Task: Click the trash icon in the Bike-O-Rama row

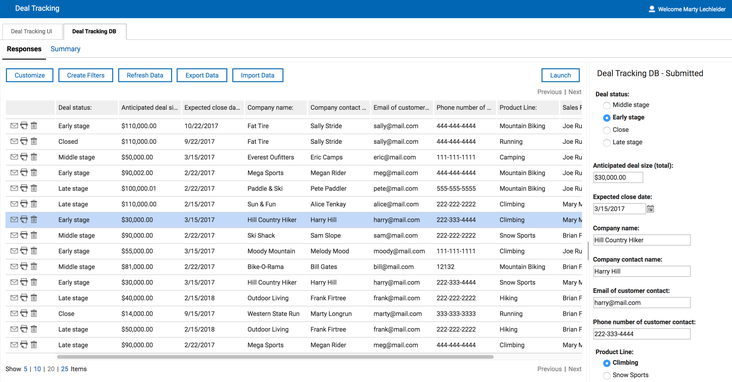Action: pos(34,266)
